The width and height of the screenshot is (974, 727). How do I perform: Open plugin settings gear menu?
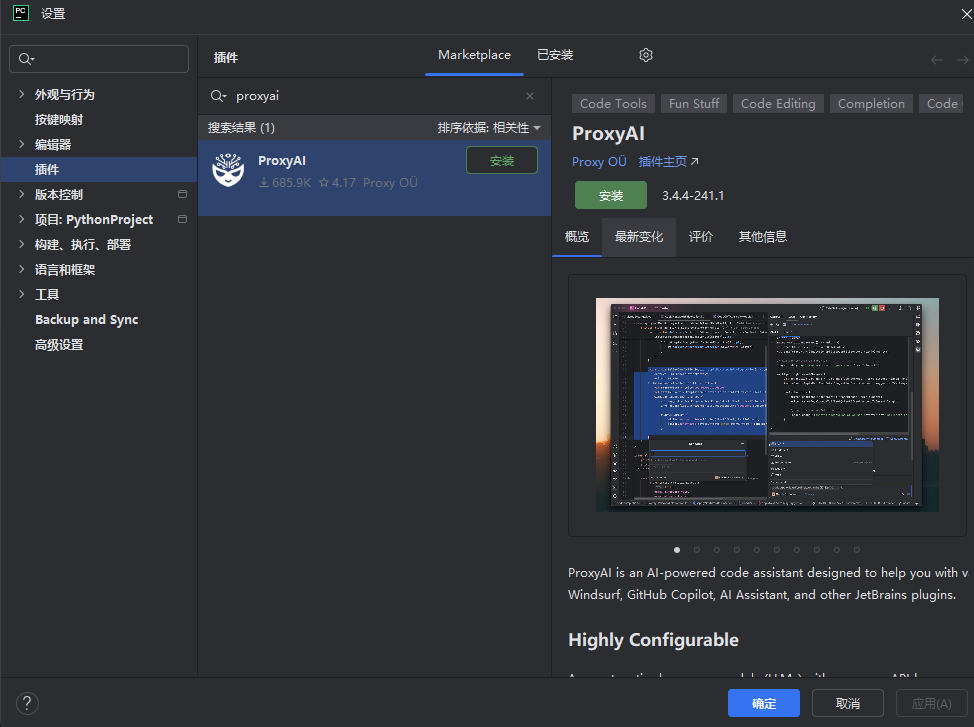pyautogui.click(x=646, y=55)
